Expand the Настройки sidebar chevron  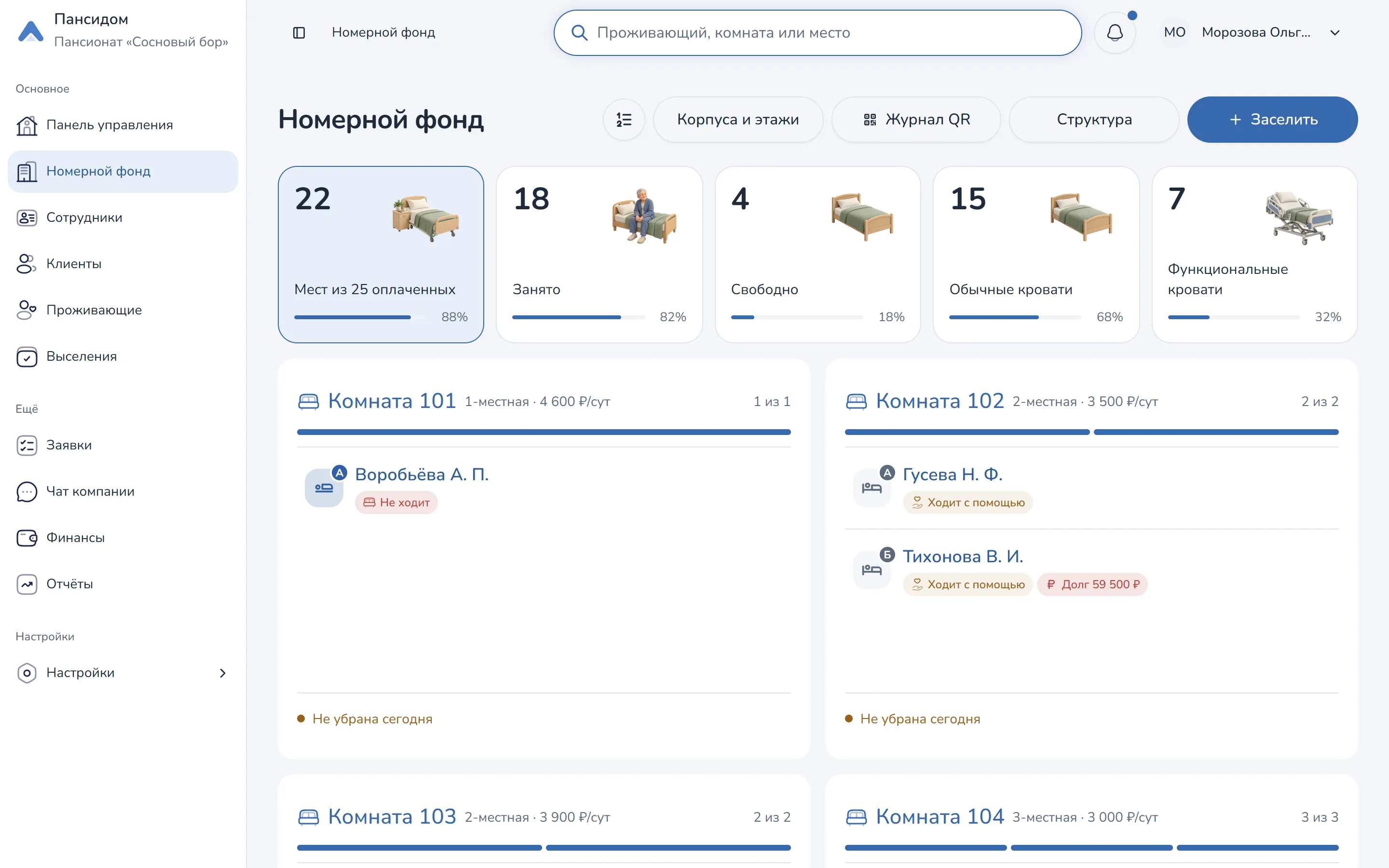pos(223,673)
